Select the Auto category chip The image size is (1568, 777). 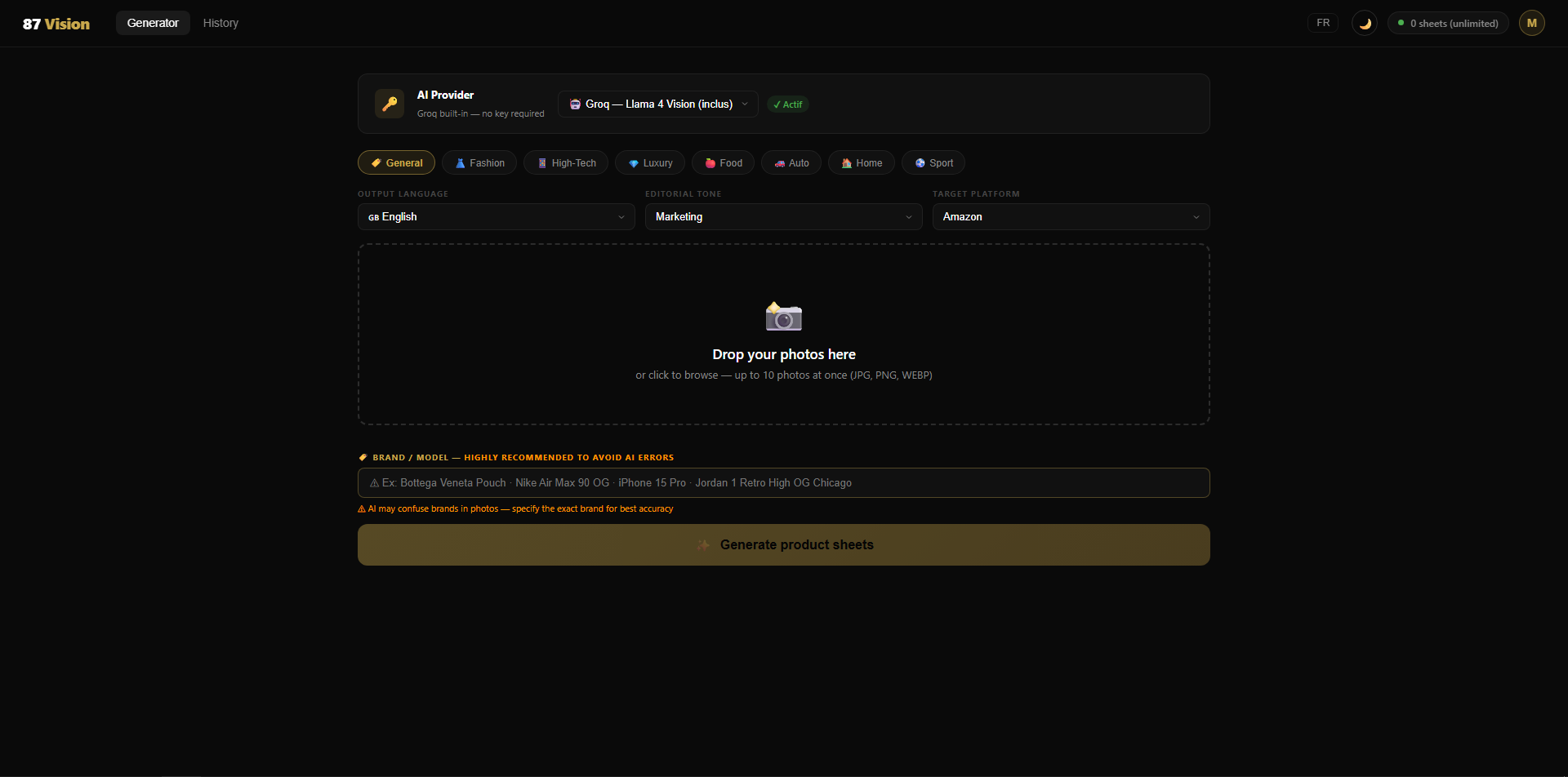click(x=791, y=162)
